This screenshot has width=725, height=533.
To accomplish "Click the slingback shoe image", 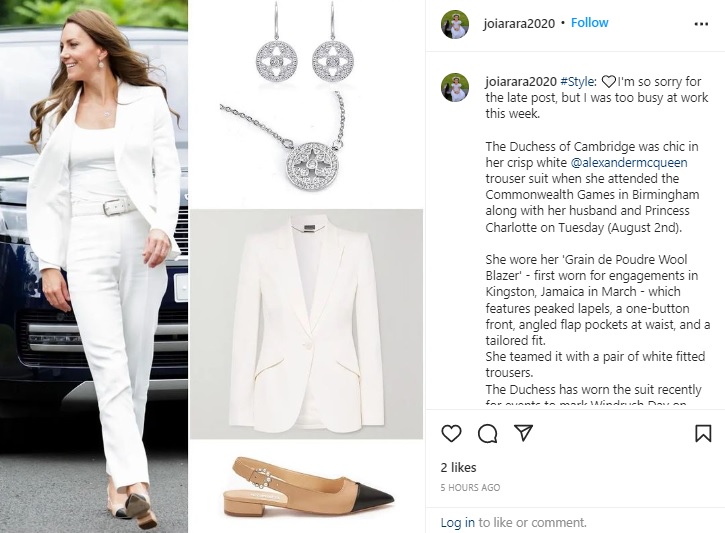I will [x=307, y=487].
